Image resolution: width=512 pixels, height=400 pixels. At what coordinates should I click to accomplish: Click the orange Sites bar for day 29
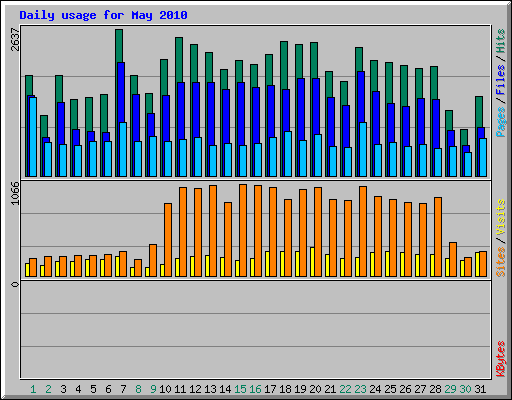453,259
